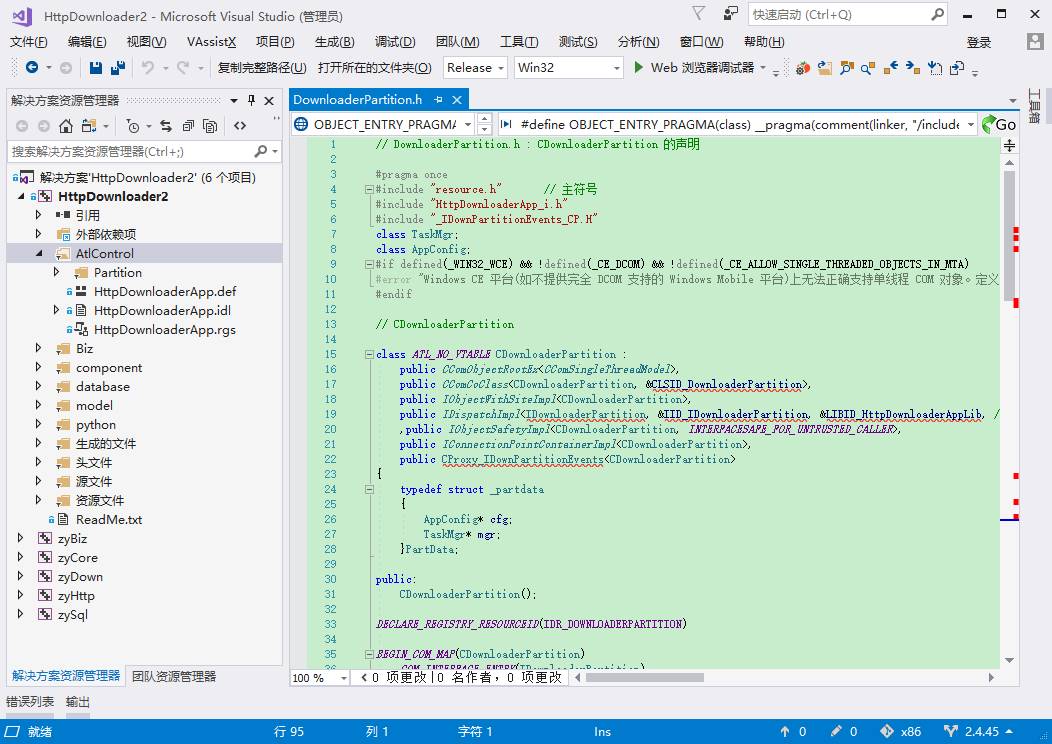The width and height of the screenshot is (1052, 744).
Task: Open the feedback icon next to quick launch
Action: tap(731, 13)
